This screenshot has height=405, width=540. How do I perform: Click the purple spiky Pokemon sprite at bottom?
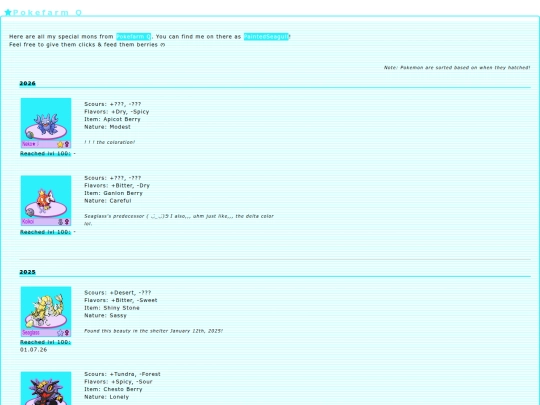coord(46,391)
